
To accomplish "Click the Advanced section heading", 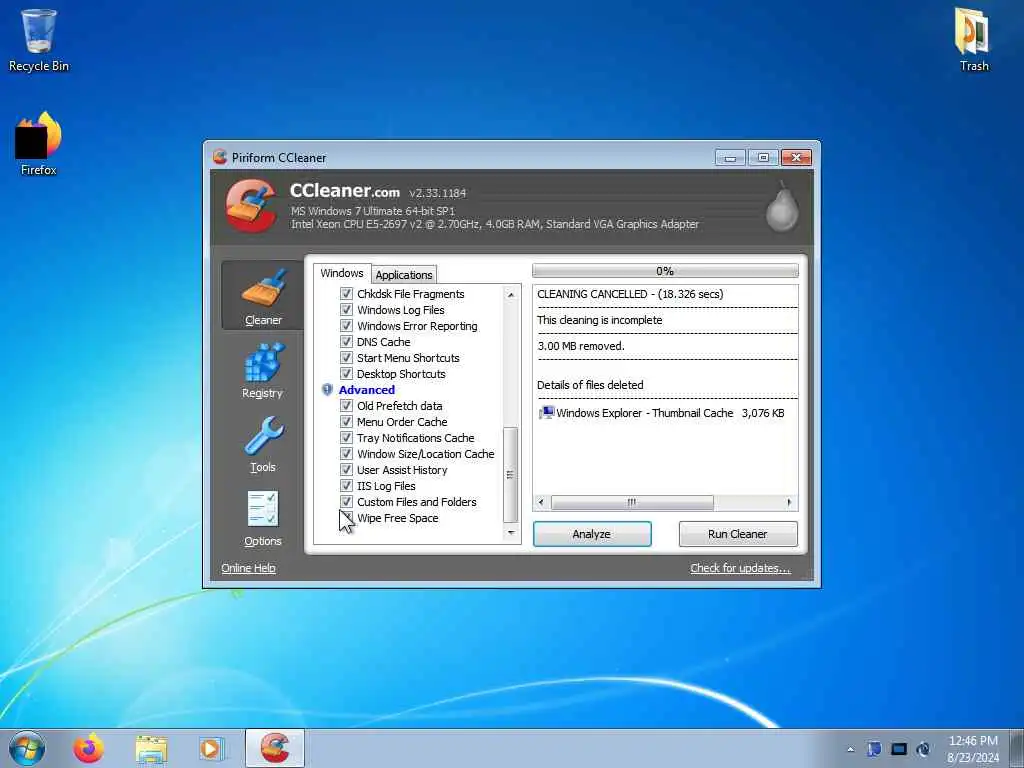I will coord(366,390).
